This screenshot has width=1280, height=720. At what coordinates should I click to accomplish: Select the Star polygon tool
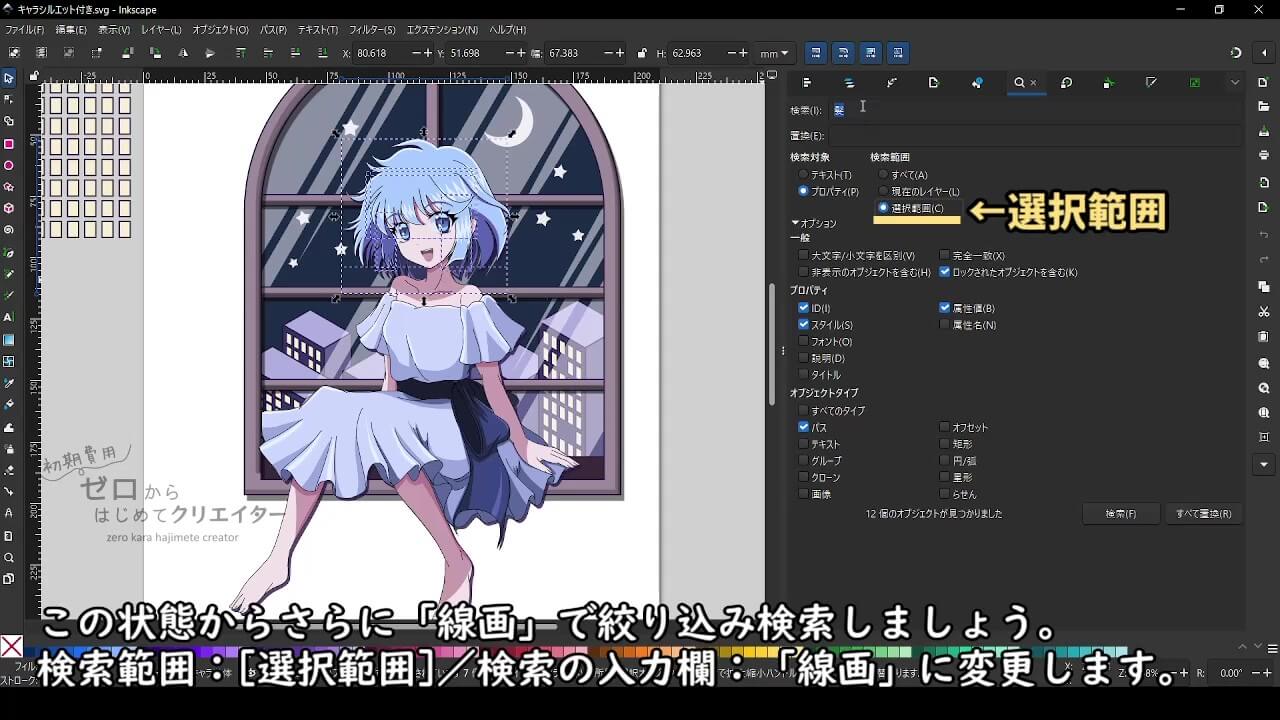tap(9, 187)
